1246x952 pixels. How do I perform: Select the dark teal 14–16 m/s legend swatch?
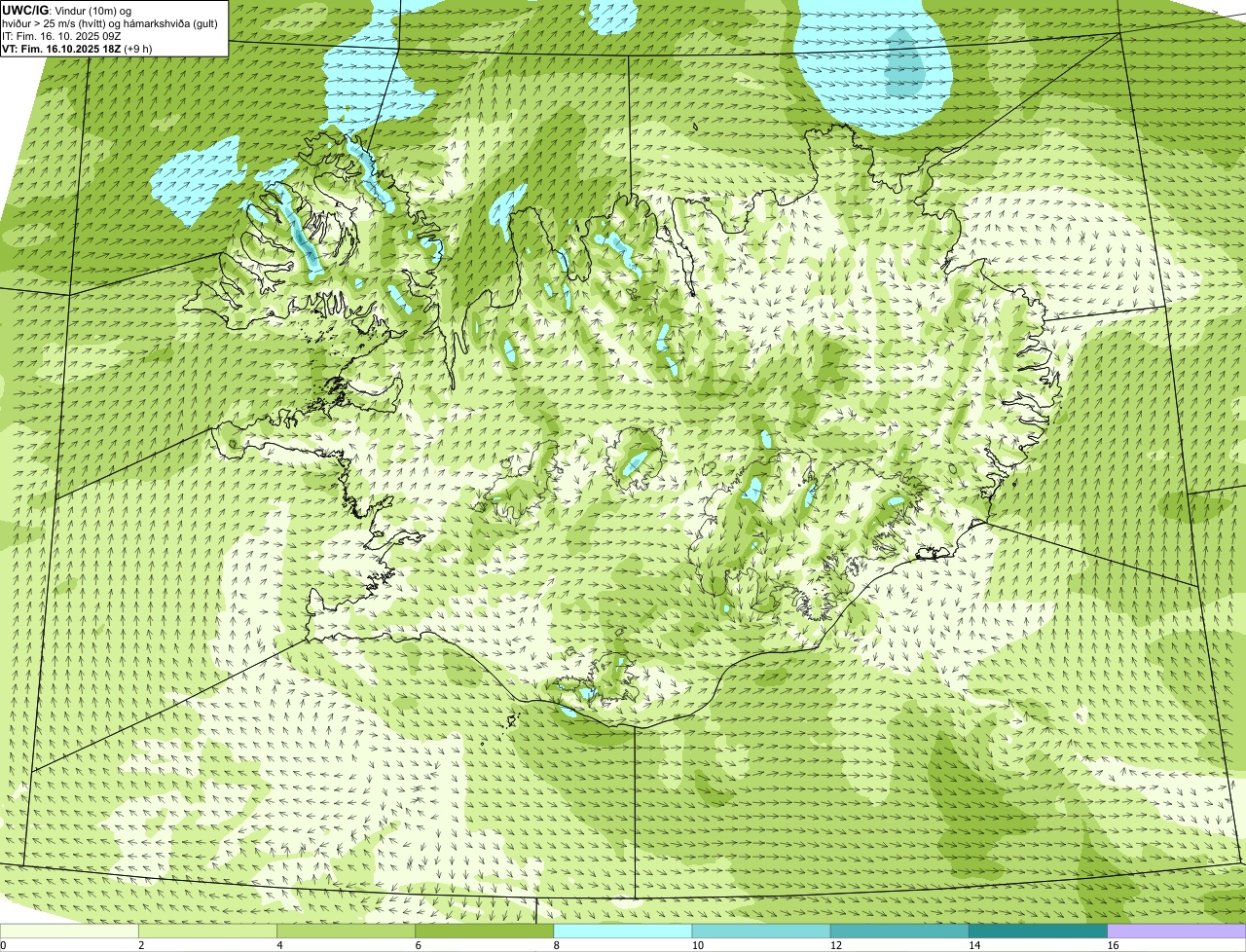click(1038, 931)
